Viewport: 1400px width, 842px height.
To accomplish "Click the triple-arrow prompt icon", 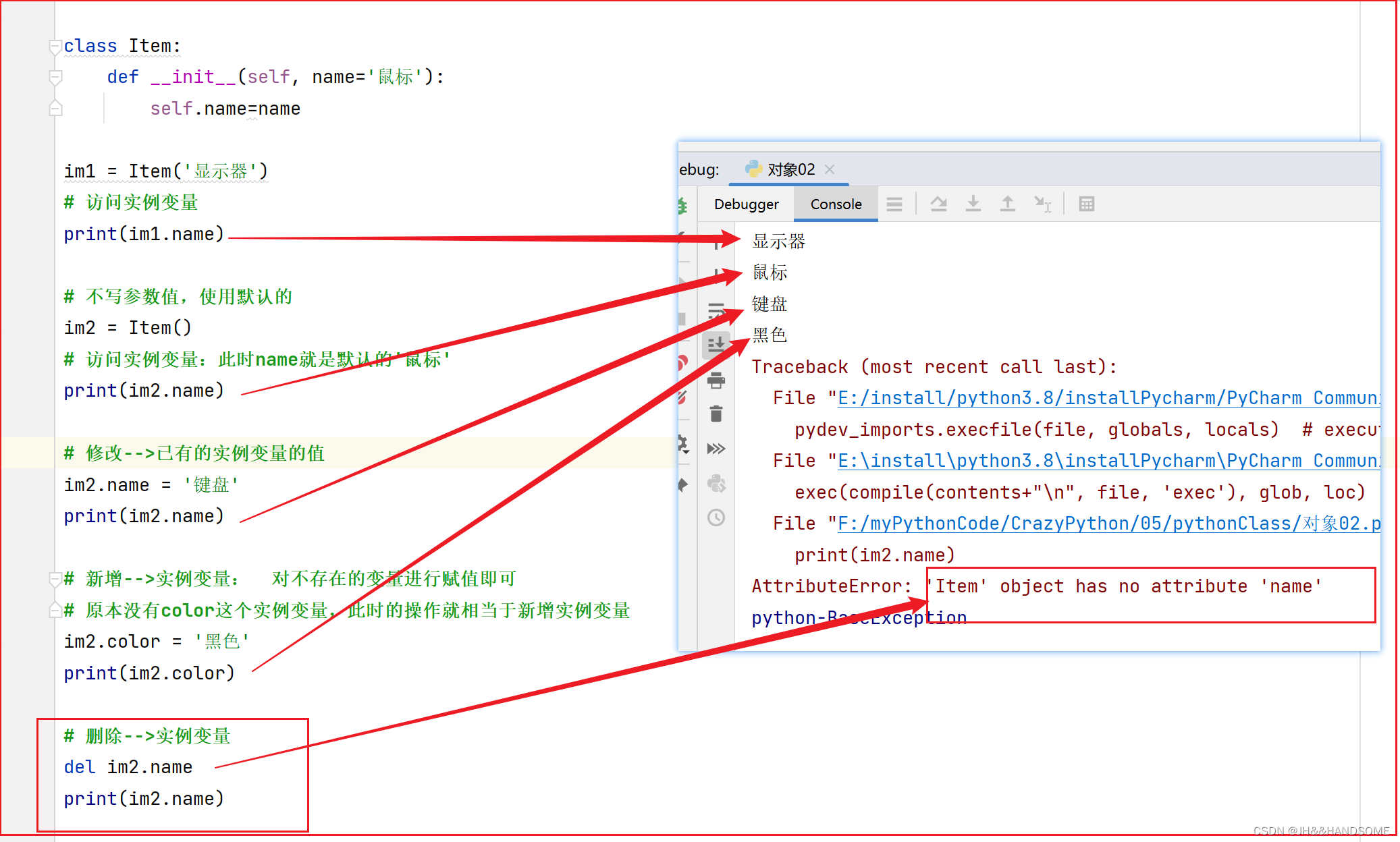I will (x=716, y=449).
